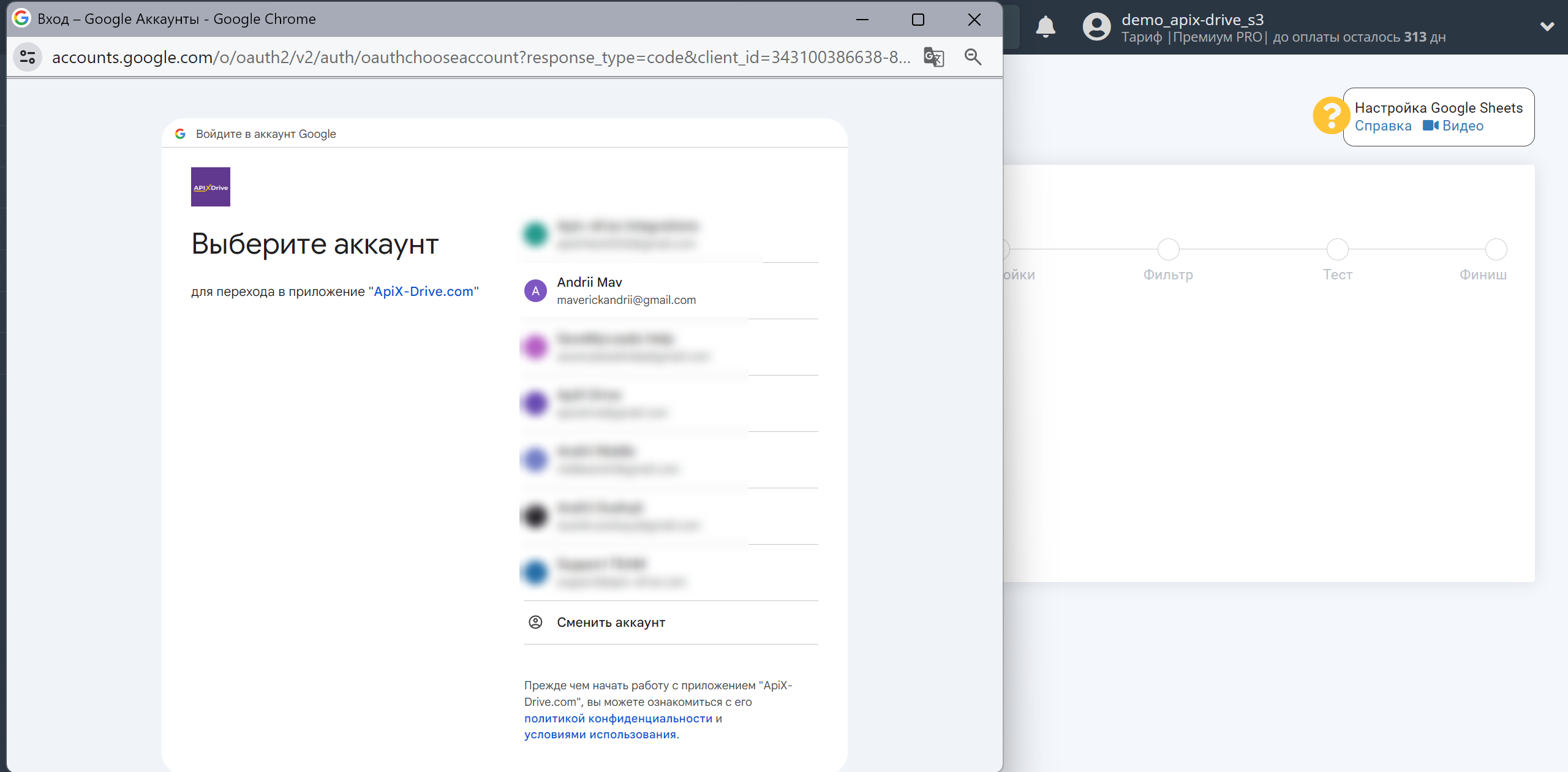
Task: Open the политикой конфиденциальности link
Action: point(618,718)
